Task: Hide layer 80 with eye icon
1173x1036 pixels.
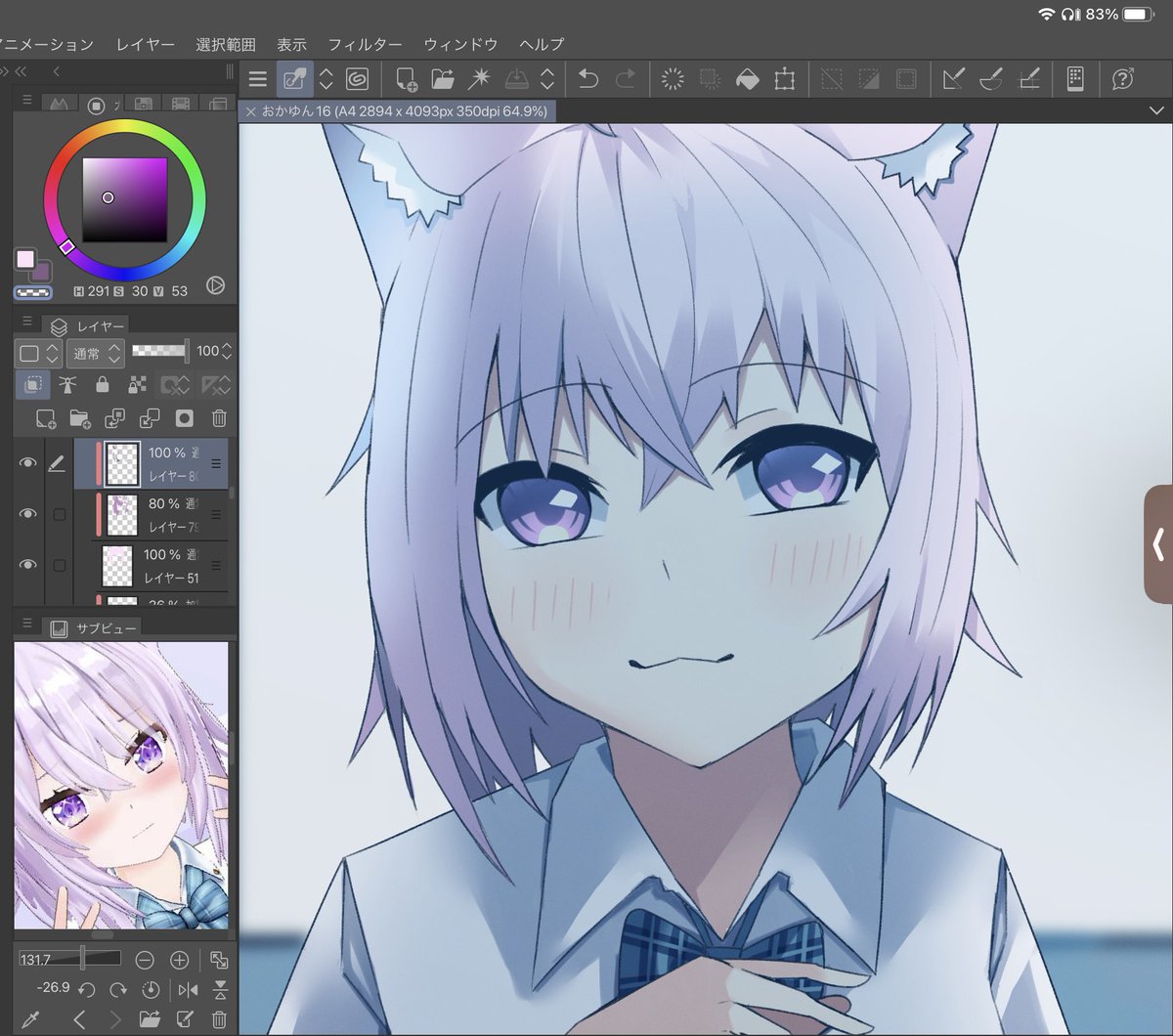Action: [27, 463]
